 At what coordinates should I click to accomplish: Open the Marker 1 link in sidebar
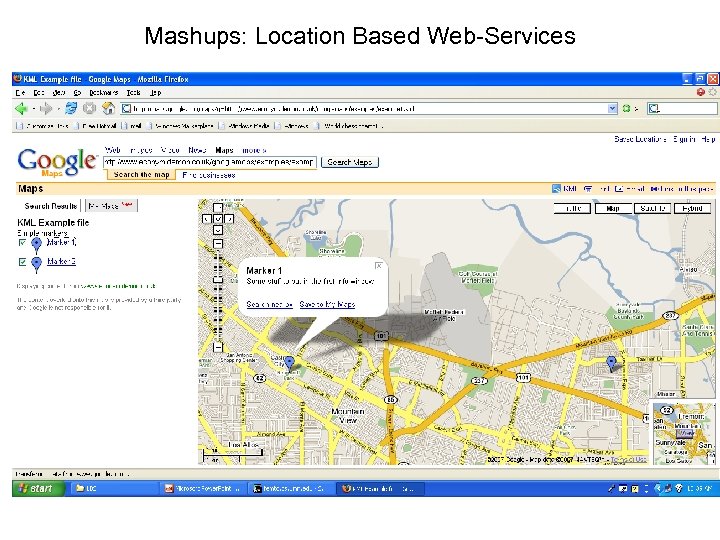tap(62, 242)
